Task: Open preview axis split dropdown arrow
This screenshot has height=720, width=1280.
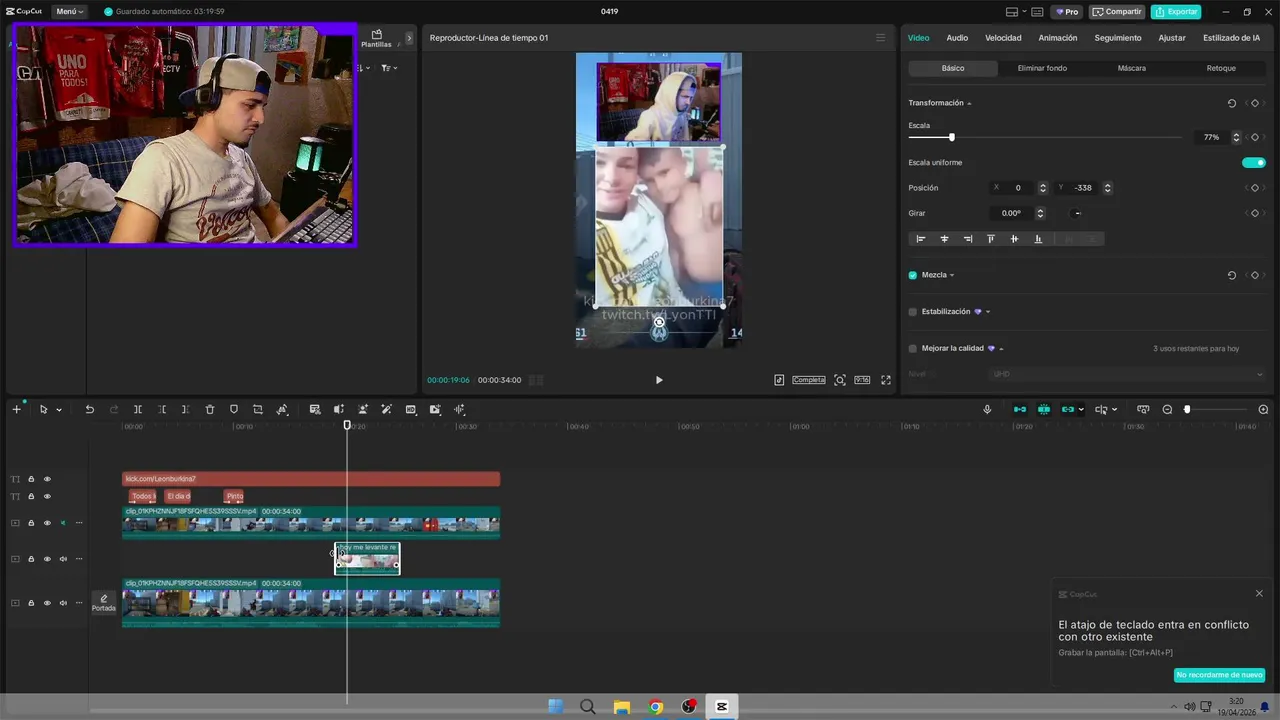Action: click(1114, 410)
